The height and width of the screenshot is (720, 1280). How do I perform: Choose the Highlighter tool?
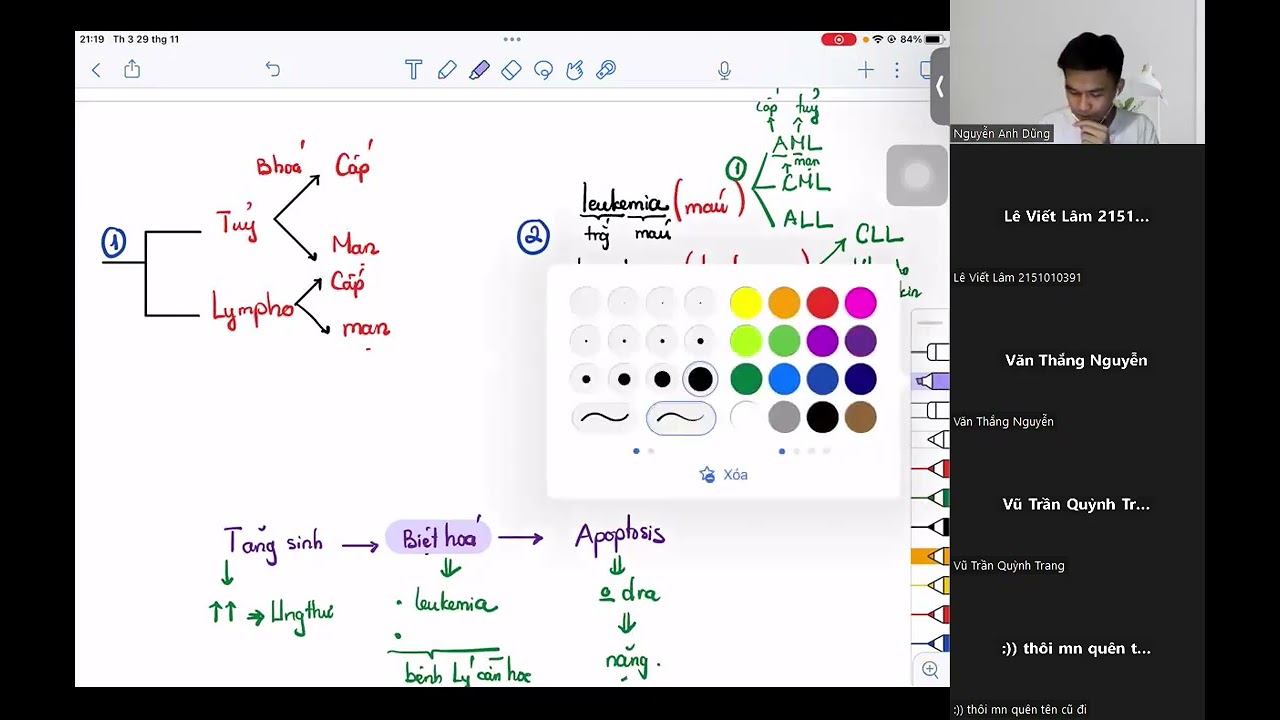tap(479, 70)
